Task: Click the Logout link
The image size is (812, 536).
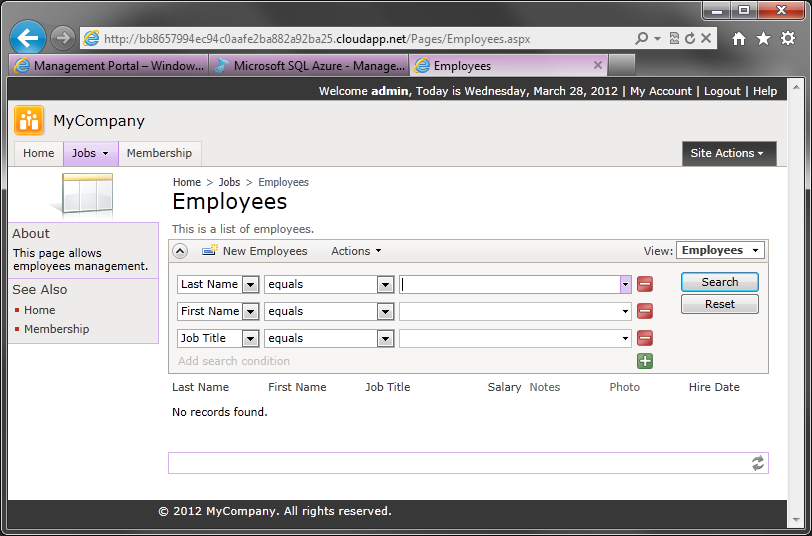Action: tap(722, 91)
